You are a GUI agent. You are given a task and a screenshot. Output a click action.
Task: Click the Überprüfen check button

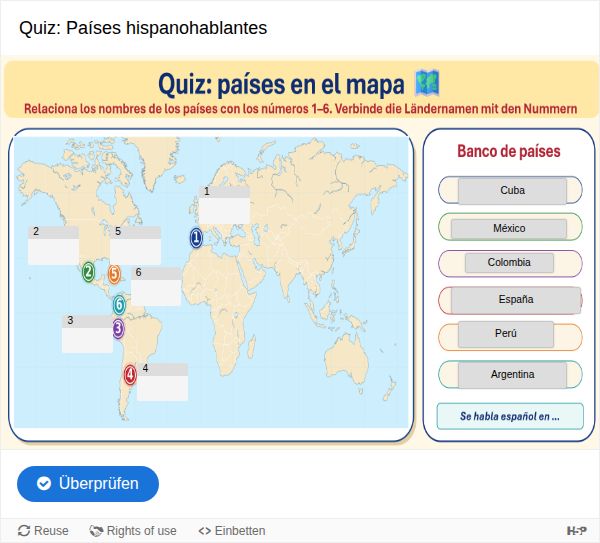(88, 484)
